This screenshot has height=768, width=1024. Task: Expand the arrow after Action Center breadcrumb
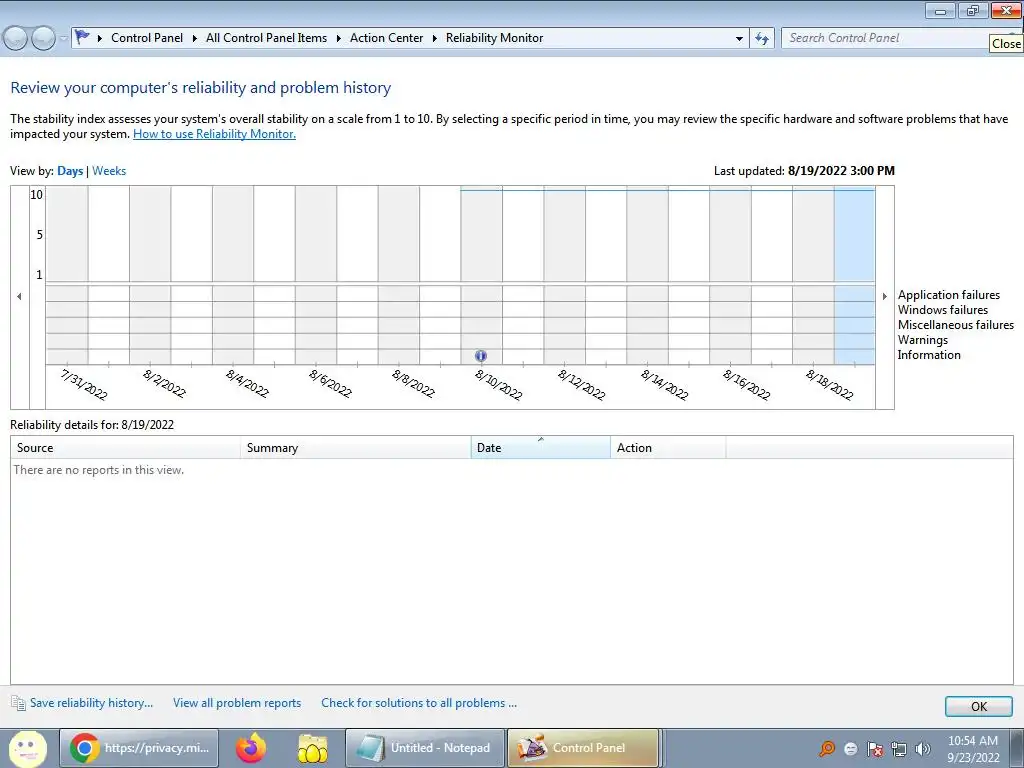pos(434,39)
